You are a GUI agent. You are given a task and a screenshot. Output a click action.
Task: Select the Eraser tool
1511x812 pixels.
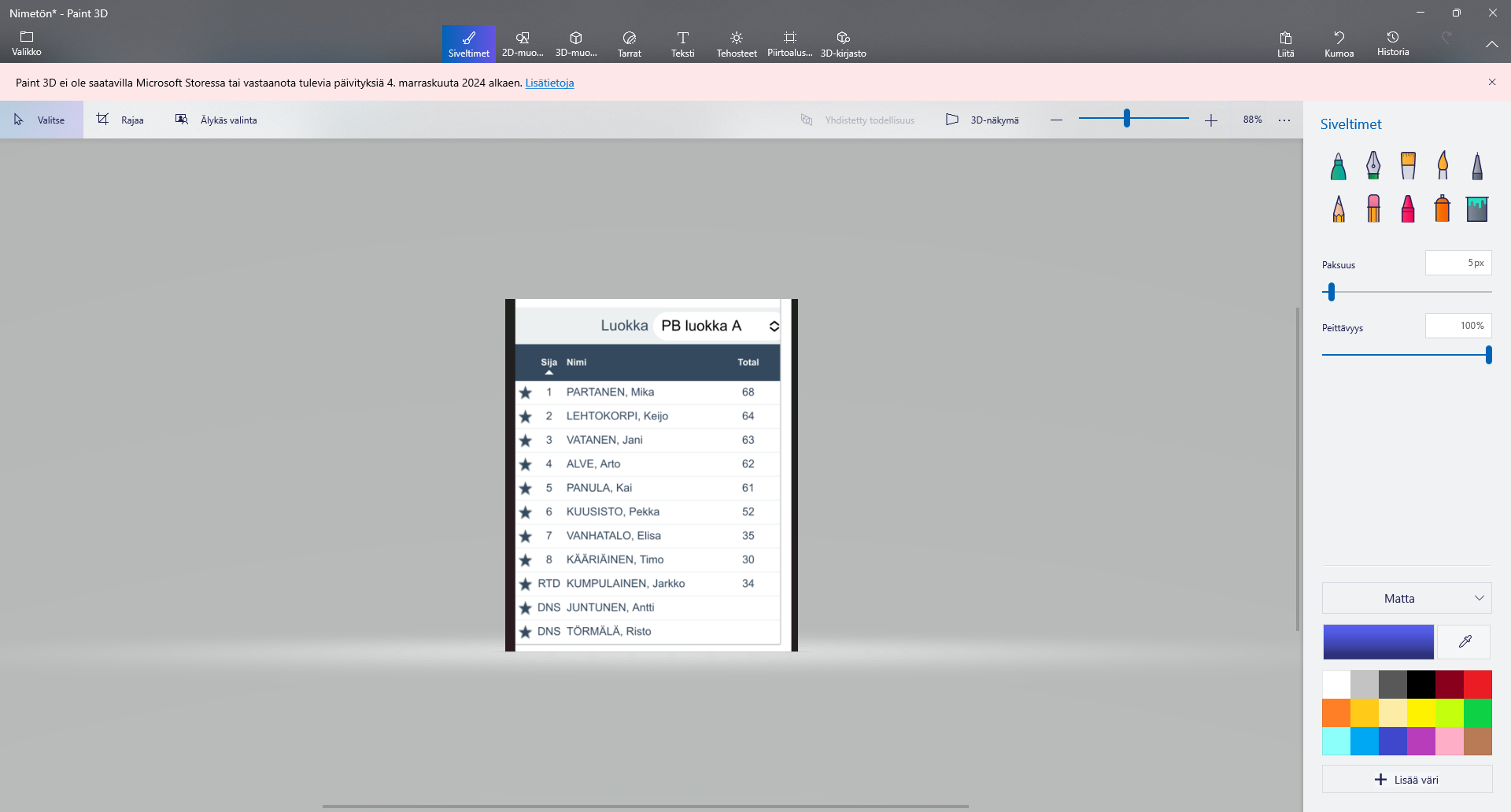coord(1373,209)
